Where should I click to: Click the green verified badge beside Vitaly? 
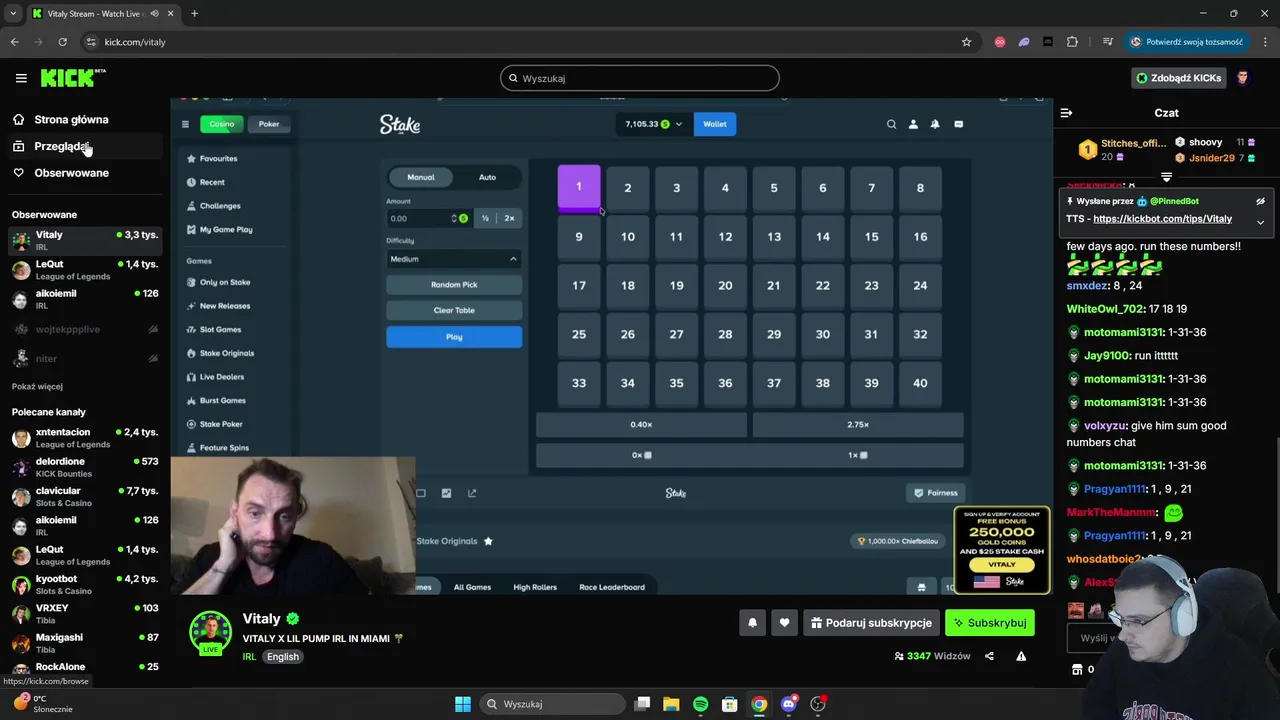(x=293, y=619)
